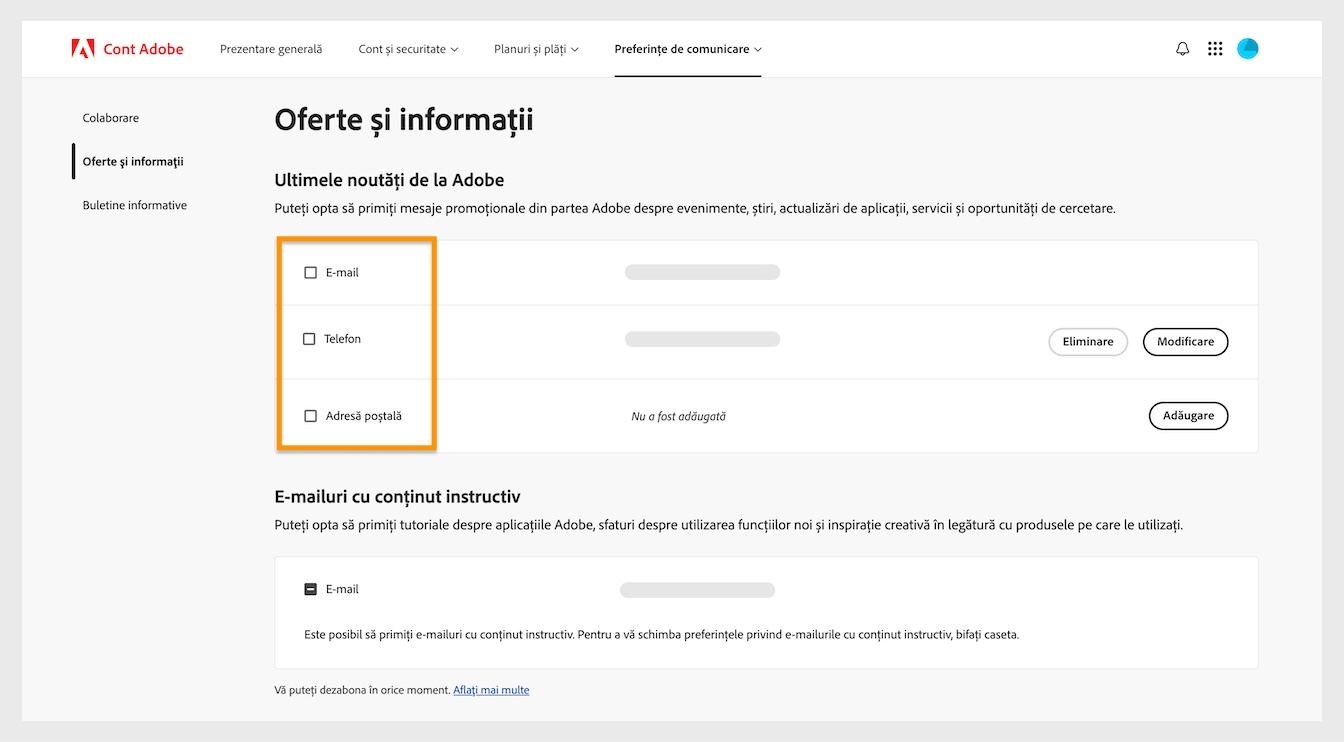Open the Aflați mai multe link

(491, 689)
